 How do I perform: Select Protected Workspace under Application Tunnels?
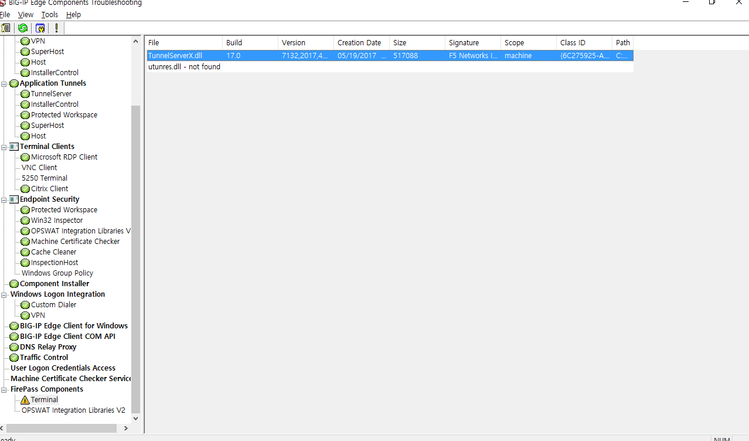click(64, 115)
